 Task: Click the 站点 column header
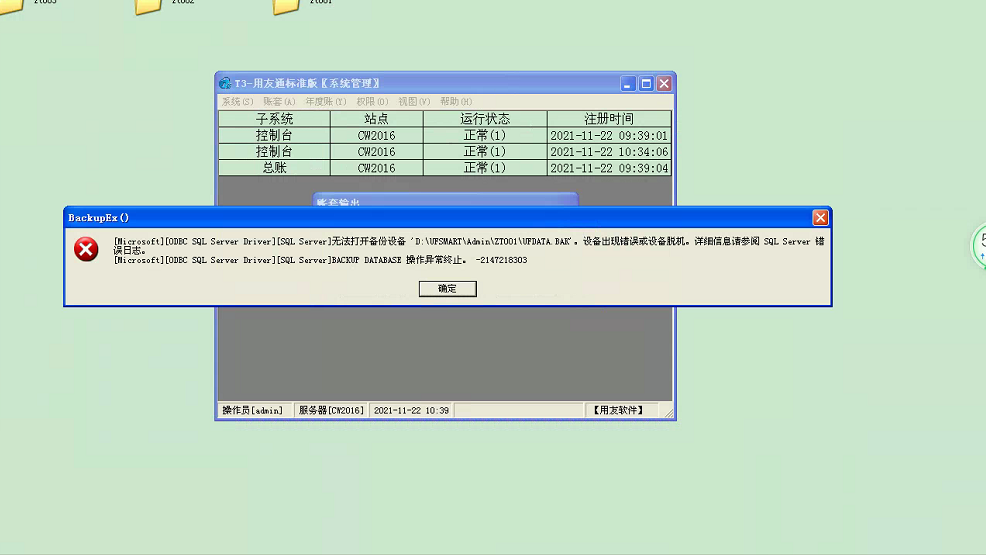coord(376,119)
